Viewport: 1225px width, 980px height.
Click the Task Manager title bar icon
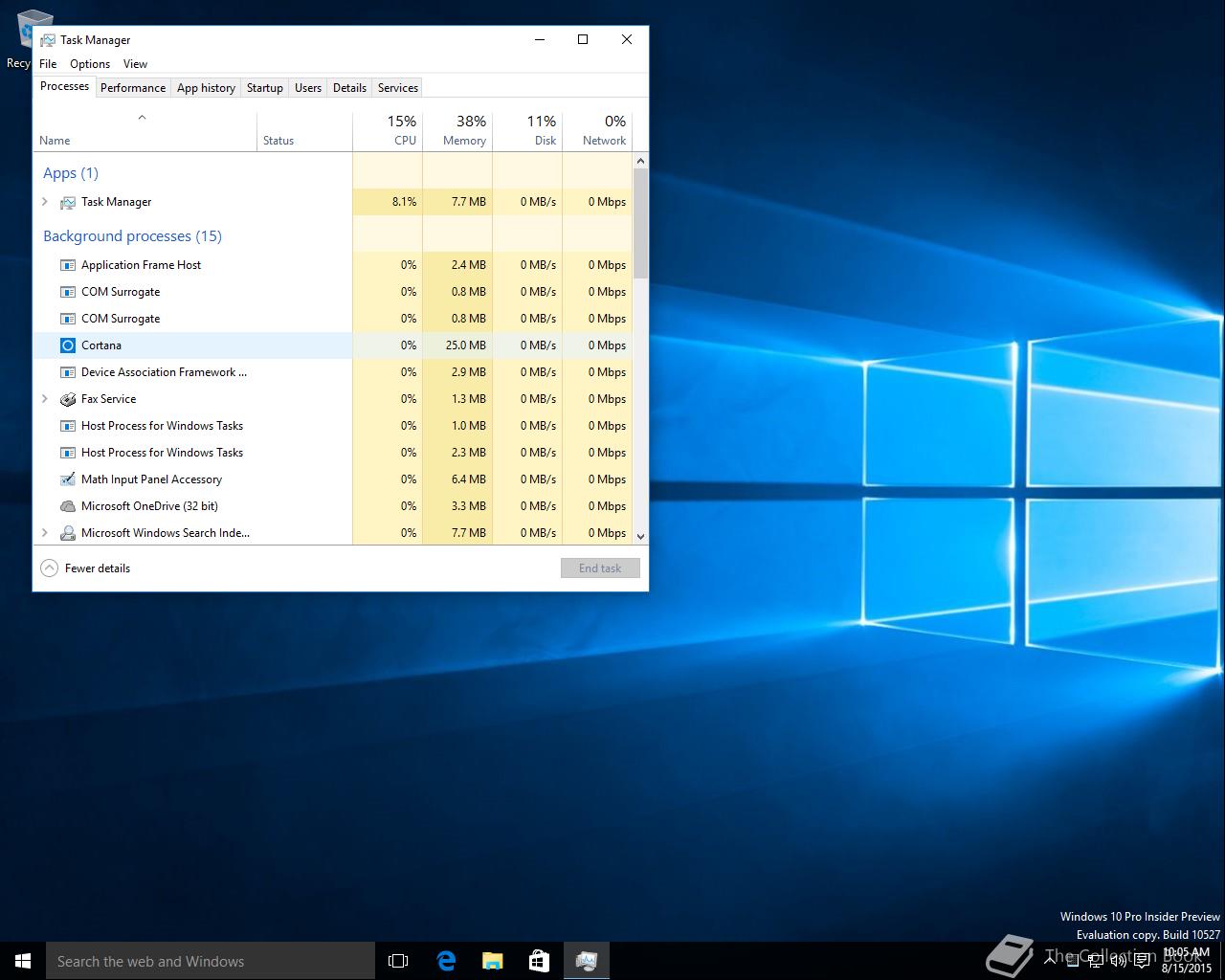(47, 40)
